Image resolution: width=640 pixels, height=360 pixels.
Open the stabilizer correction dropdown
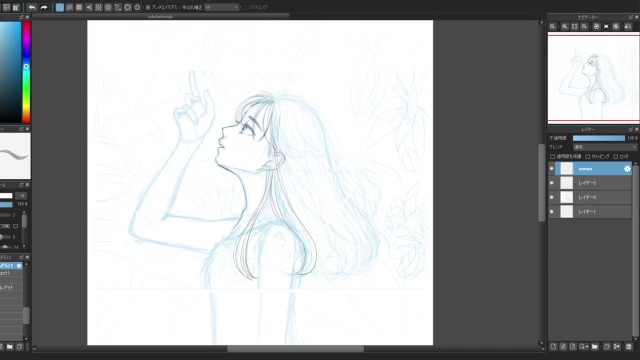(222, 7)
